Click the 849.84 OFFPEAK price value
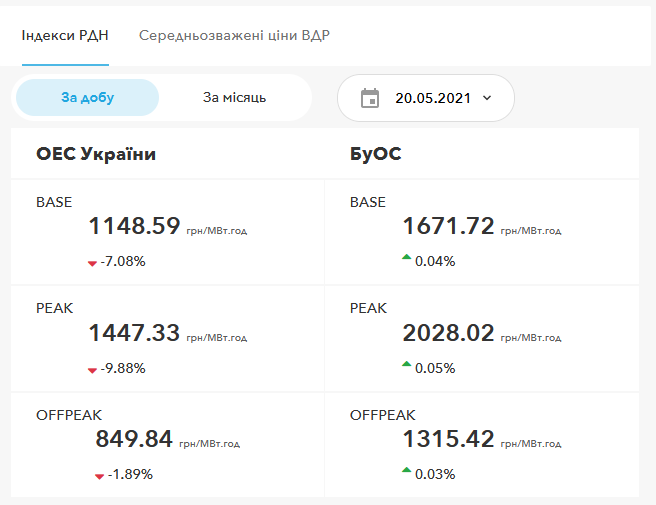Viewport: 656px width, 505px height. tap(134, 439)
